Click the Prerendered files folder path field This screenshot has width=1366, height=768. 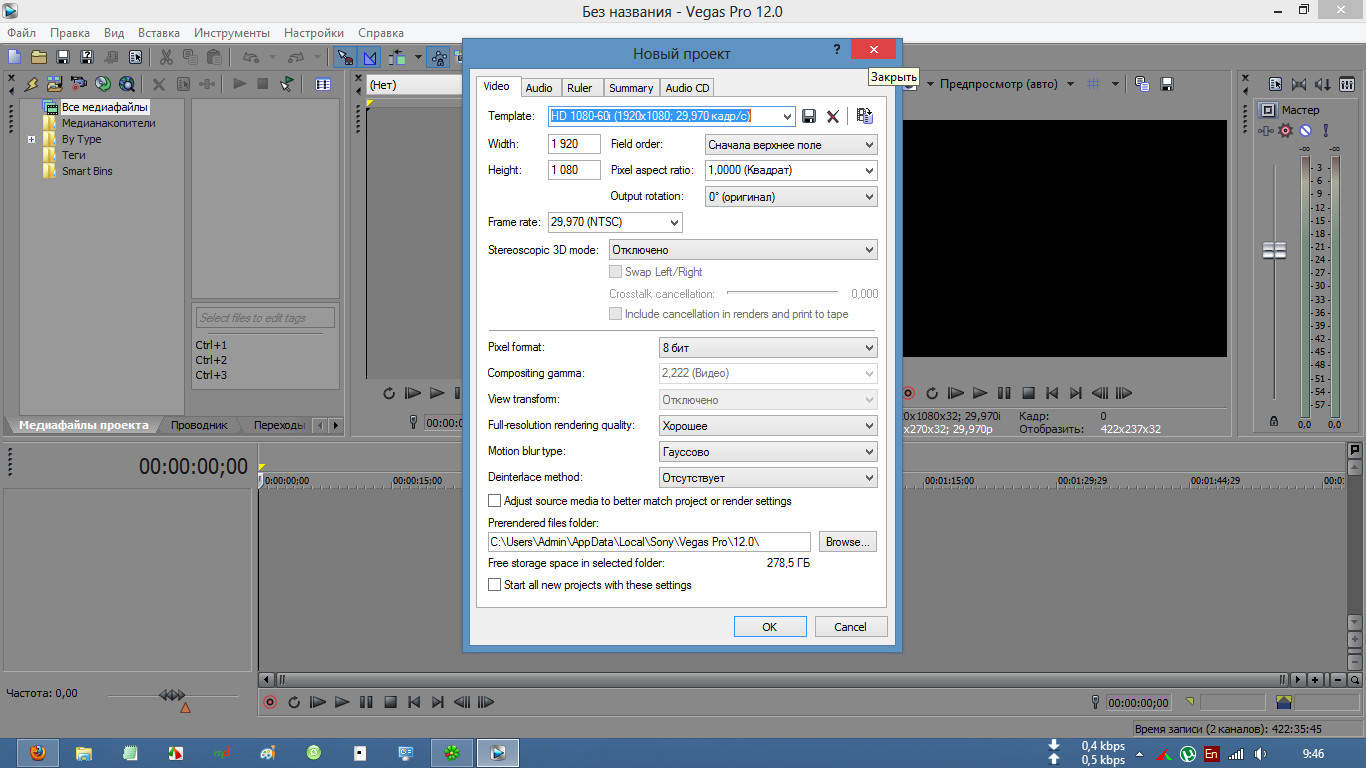(649, 542)
